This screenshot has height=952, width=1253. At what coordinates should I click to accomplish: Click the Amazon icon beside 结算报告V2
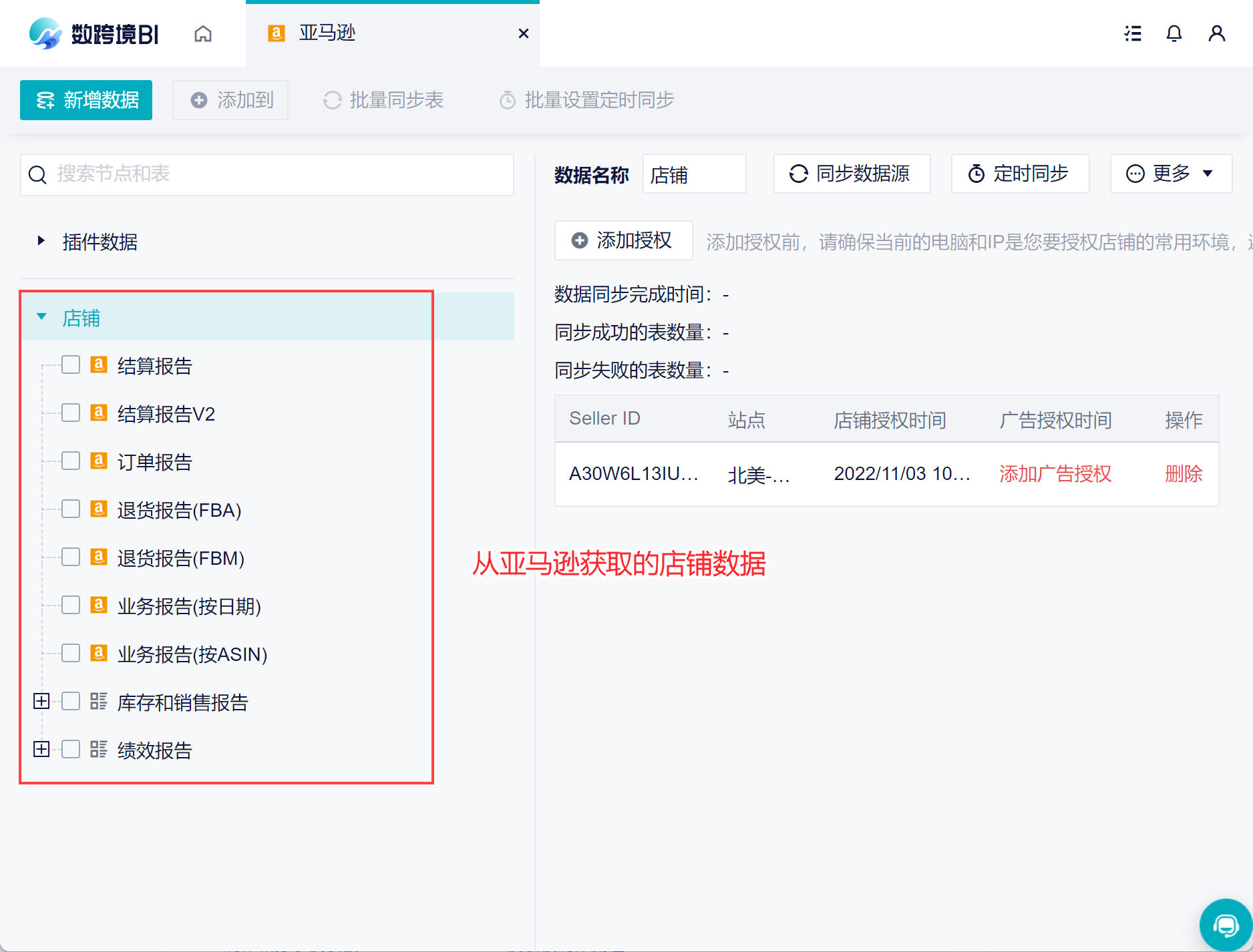[x=99, y=413]
